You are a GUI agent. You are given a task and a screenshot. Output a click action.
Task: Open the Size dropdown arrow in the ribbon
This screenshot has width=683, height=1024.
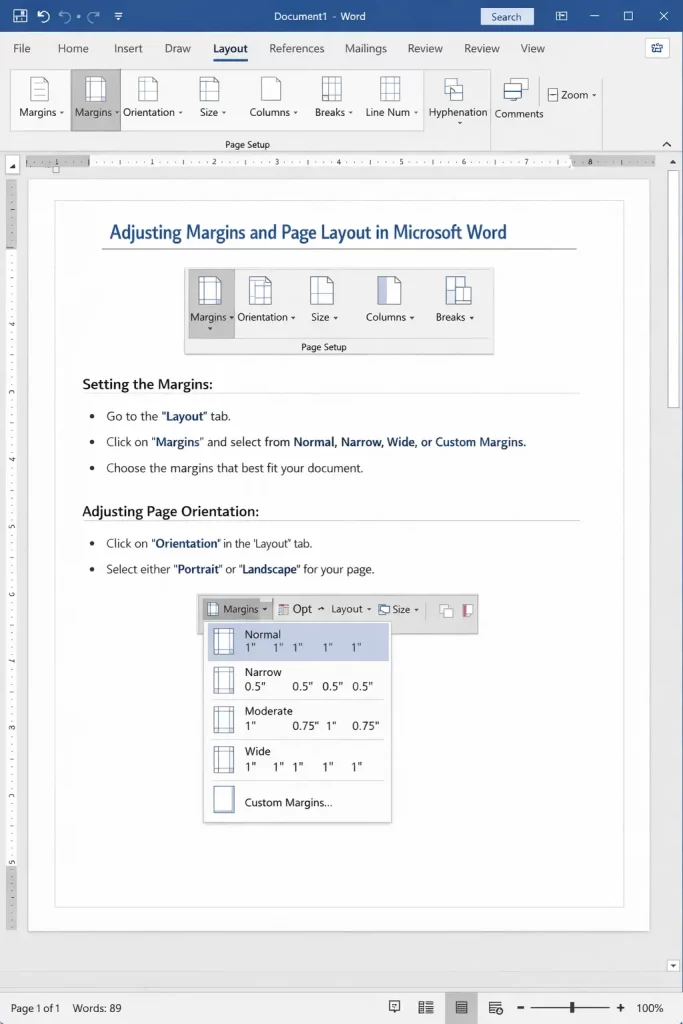tap(224, 113)
